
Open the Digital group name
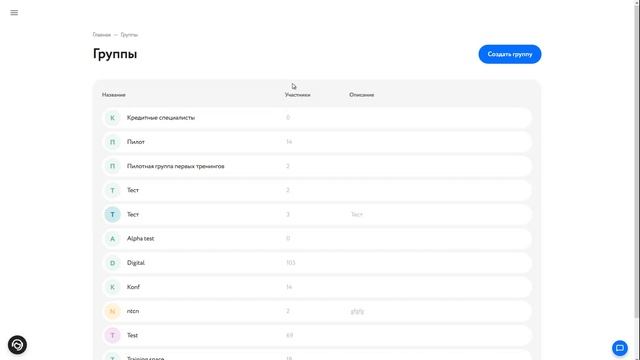point(136,263)
